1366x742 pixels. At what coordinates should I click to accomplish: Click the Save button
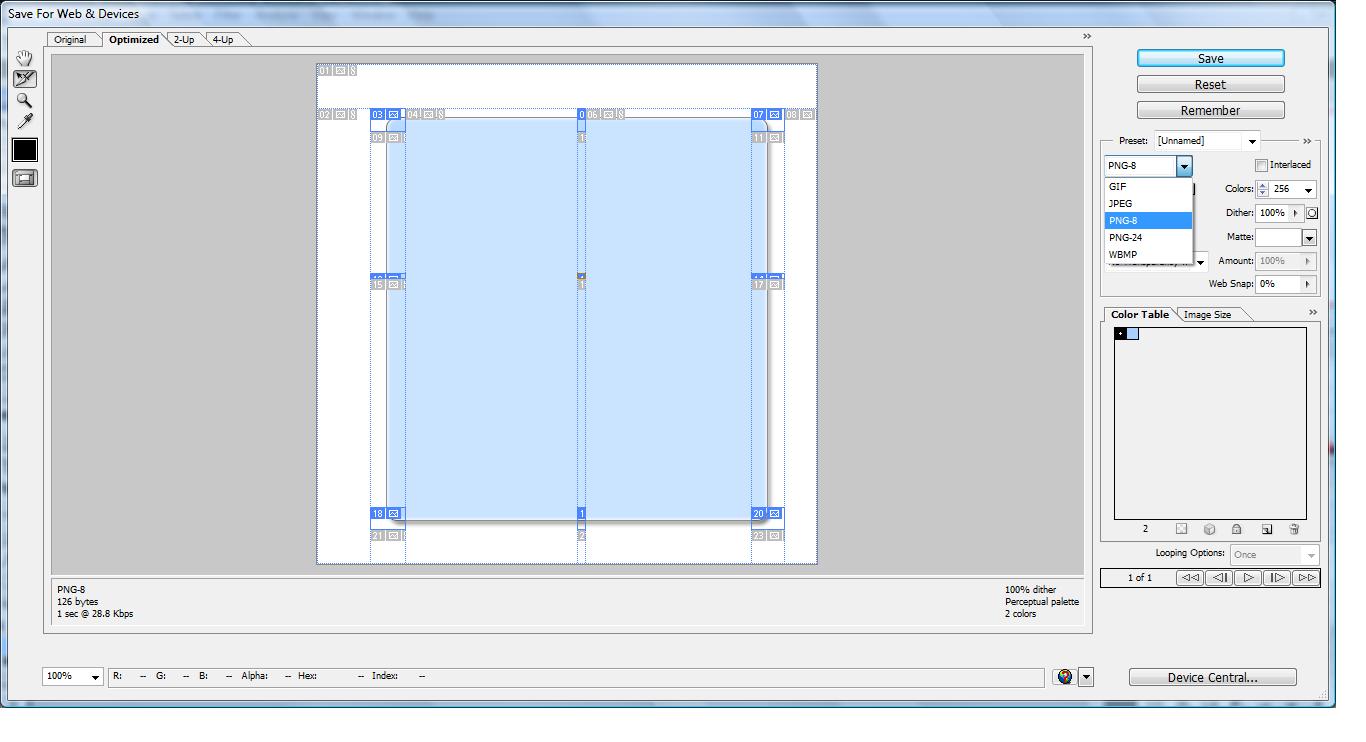[1210, 57]
